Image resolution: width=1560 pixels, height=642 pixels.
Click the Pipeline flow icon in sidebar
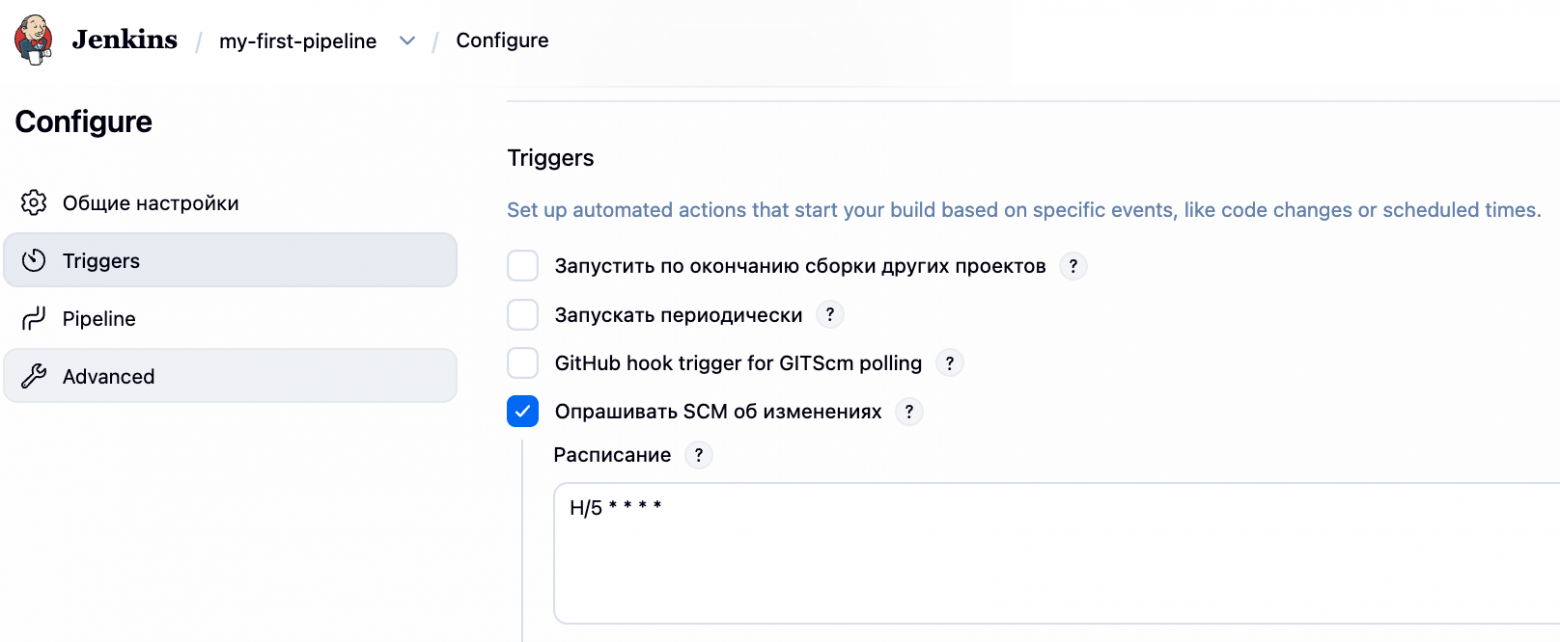34,319
